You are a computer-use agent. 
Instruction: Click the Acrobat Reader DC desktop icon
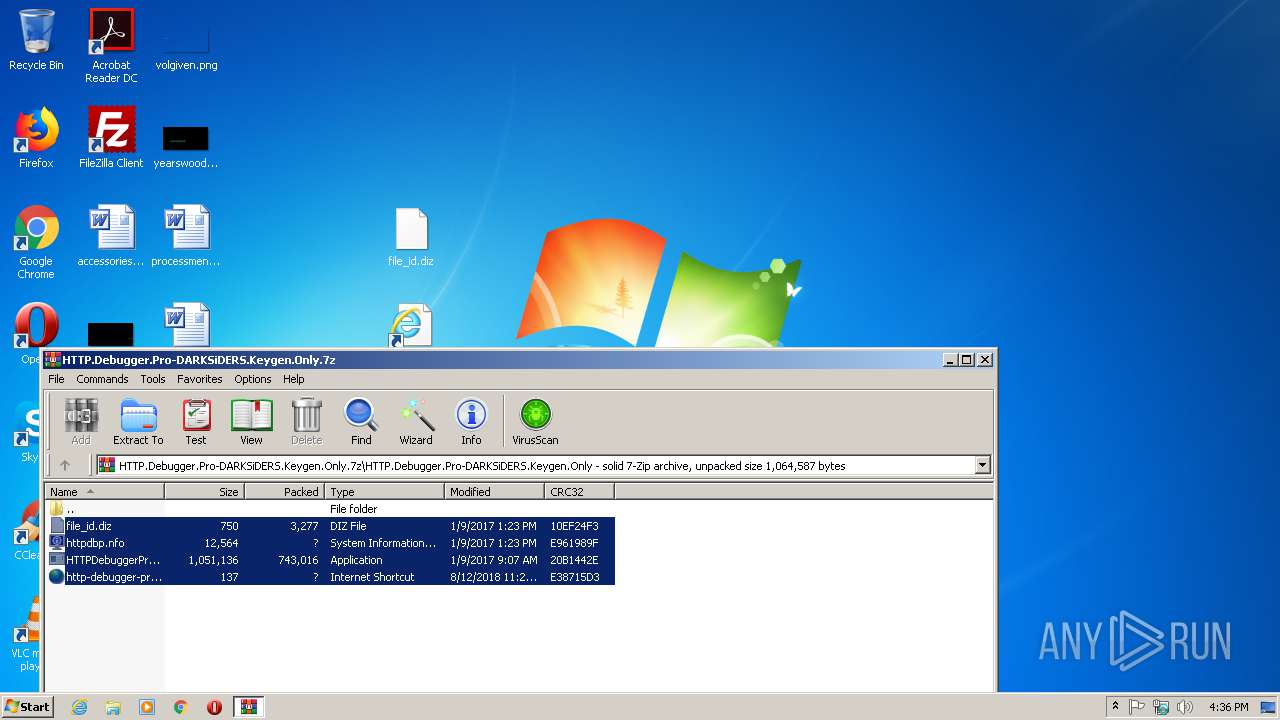coord(111,46)
